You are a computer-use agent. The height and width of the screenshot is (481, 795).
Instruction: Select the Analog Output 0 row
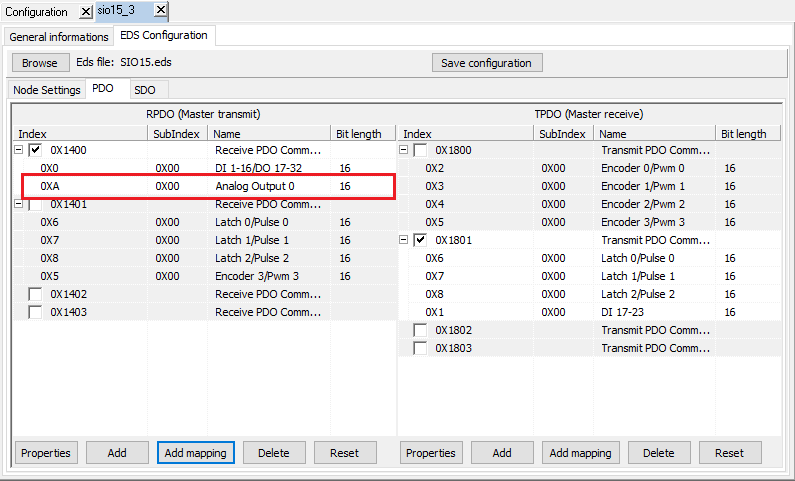254,186
